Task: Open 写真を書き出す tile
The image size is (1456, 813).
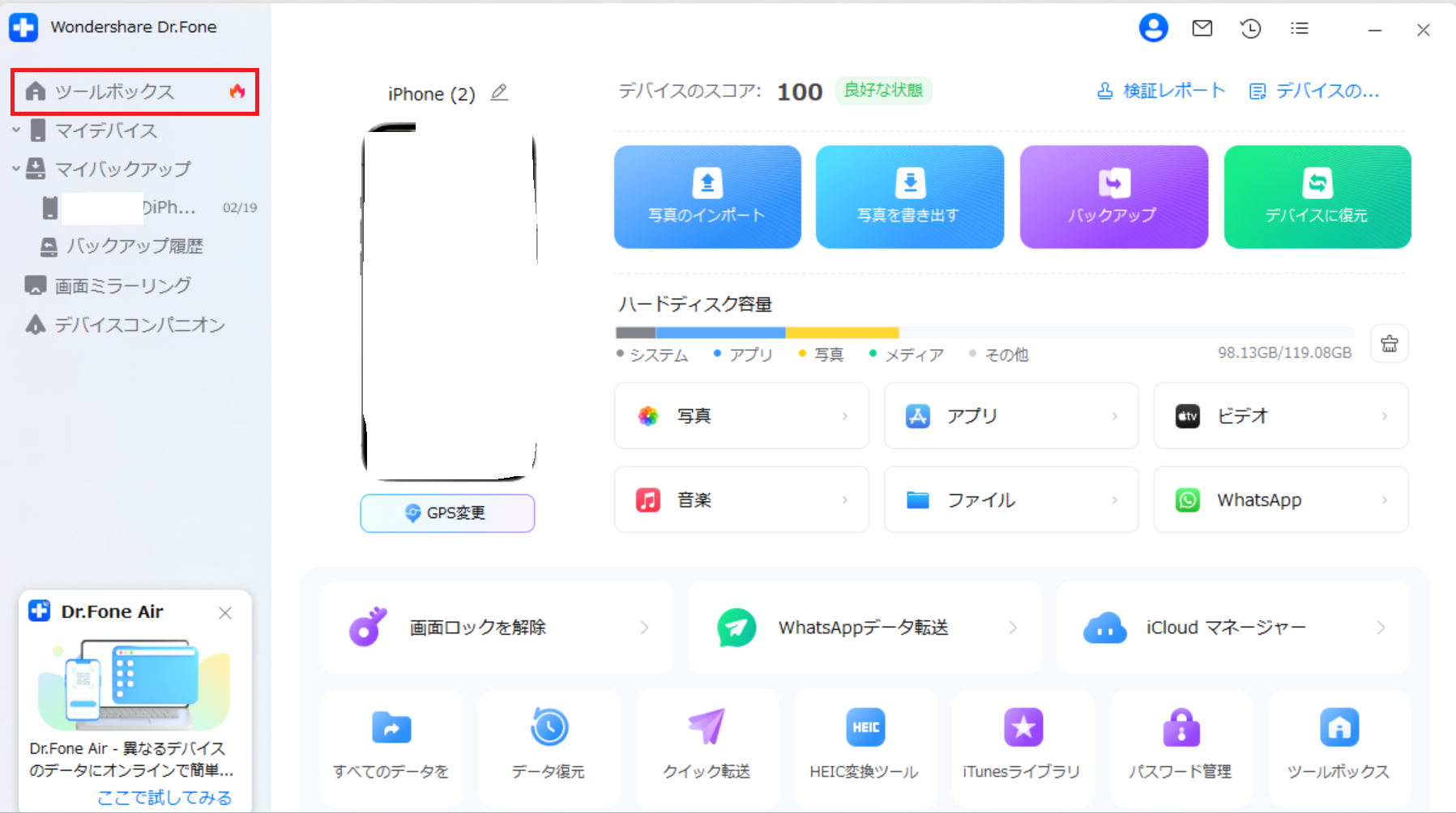Action: coord(909,197)
